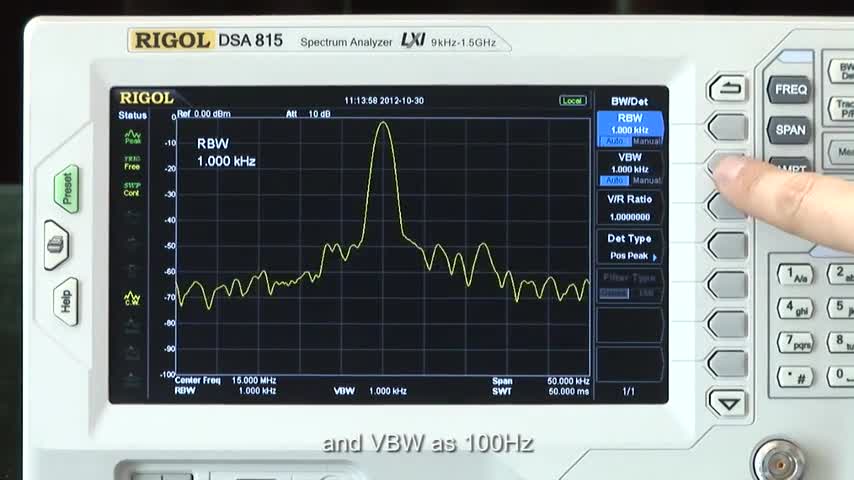Toggle RBW Manual mode
Screen dimensions: 854x480
click(646, 141)
